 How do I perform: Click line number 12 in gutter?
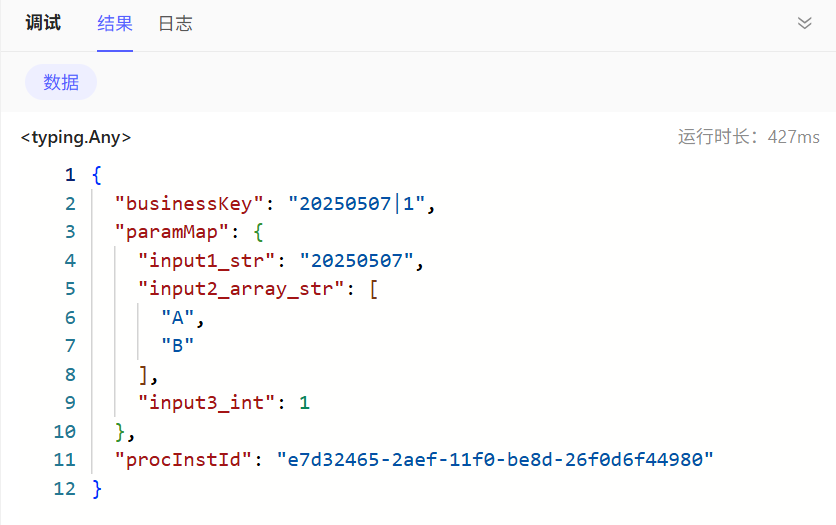(x=65, y=488)
